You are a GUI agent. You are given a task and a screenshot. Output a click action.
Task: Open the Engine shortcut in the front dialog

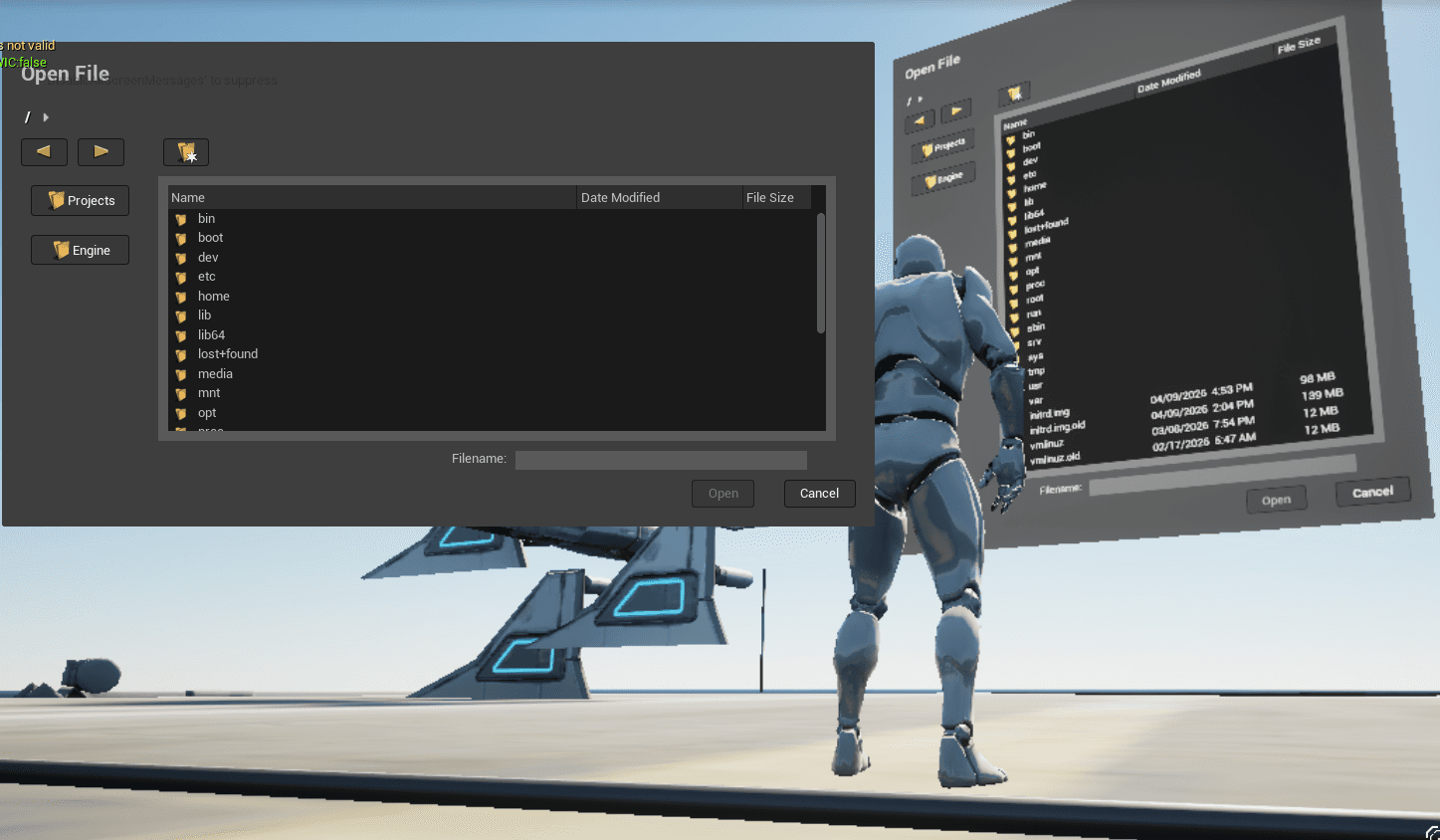click(x=80, y=250)
